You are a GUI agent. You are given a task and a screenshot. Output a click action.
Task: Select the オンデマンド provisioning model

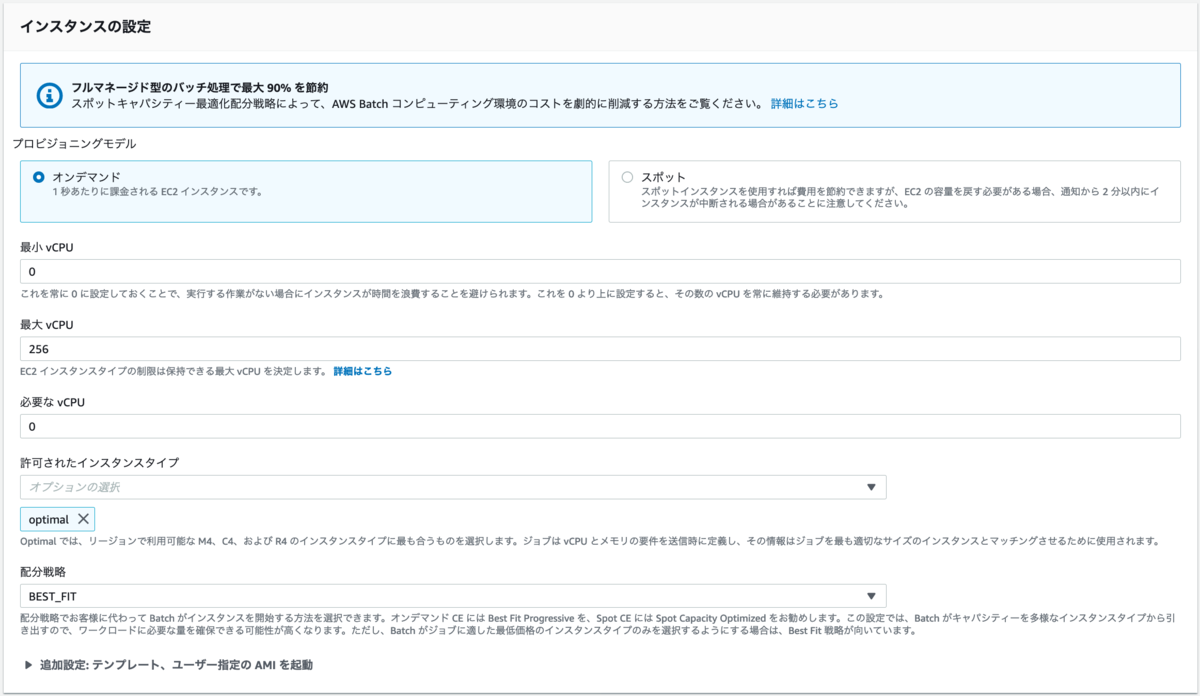[39, 177]
